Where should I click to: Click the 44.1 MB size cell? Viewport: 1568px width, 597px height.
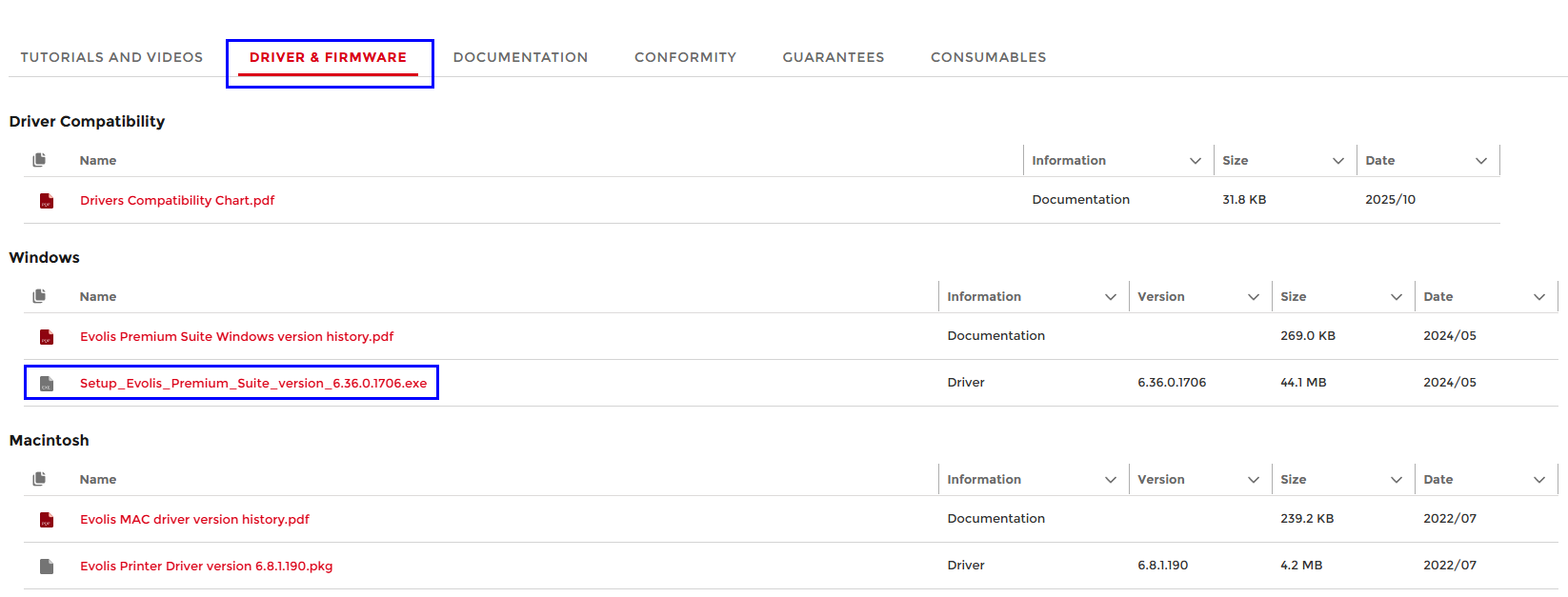pos(1303,383)
